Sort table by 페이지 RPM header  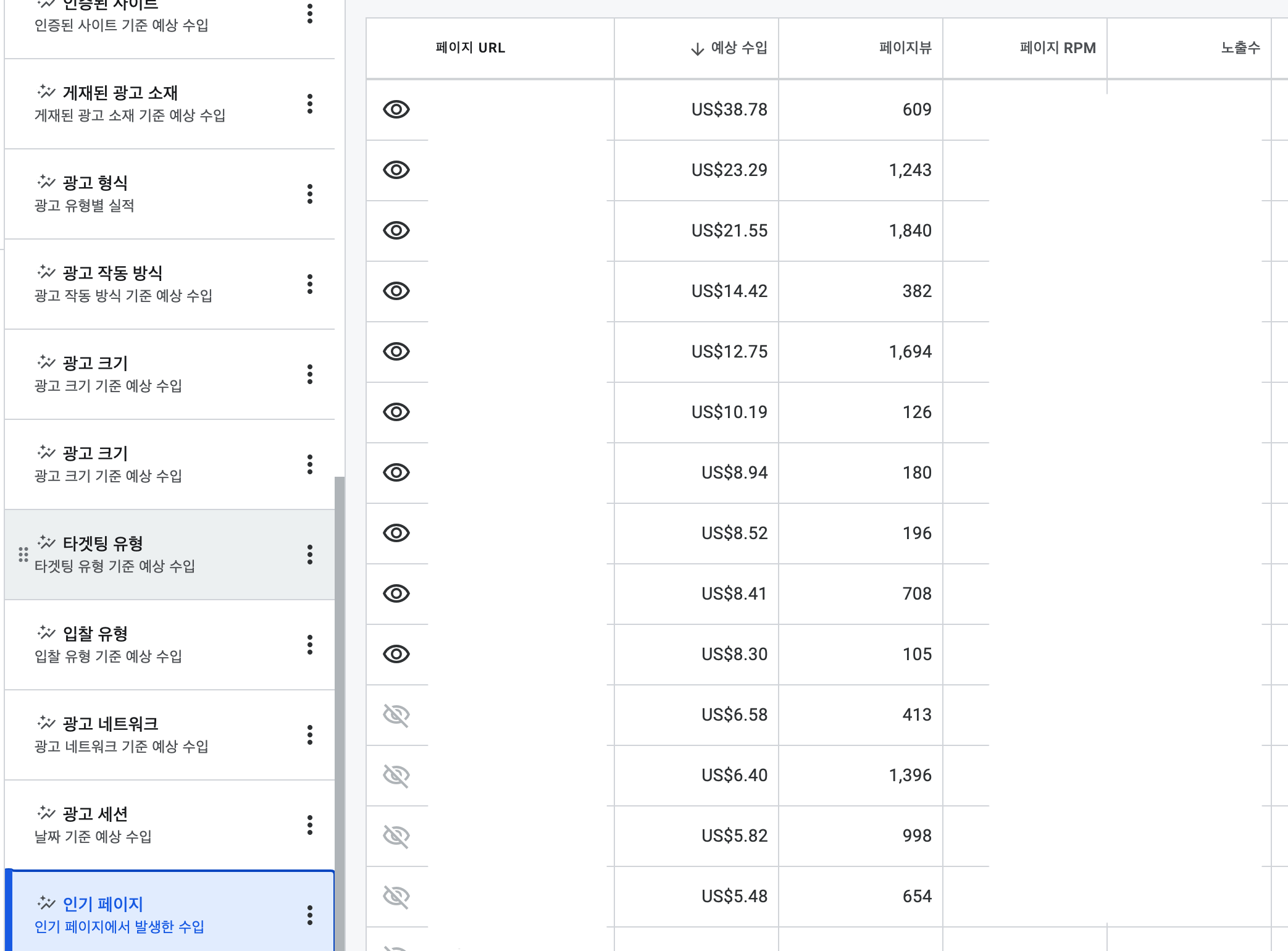tap(1057, 48)
